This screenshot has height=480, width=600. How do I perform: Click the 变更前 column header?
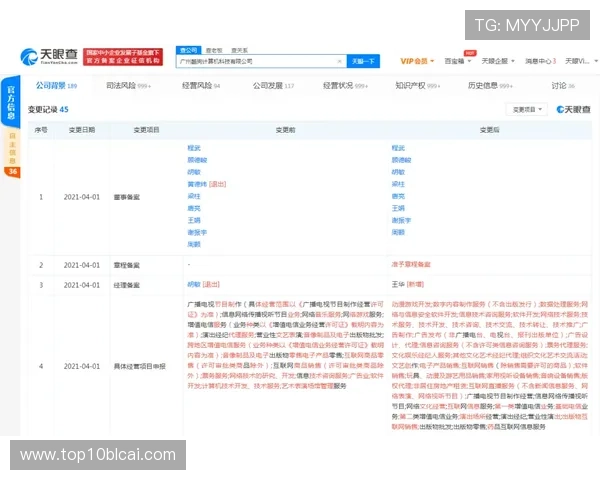[x=285, y=130]
